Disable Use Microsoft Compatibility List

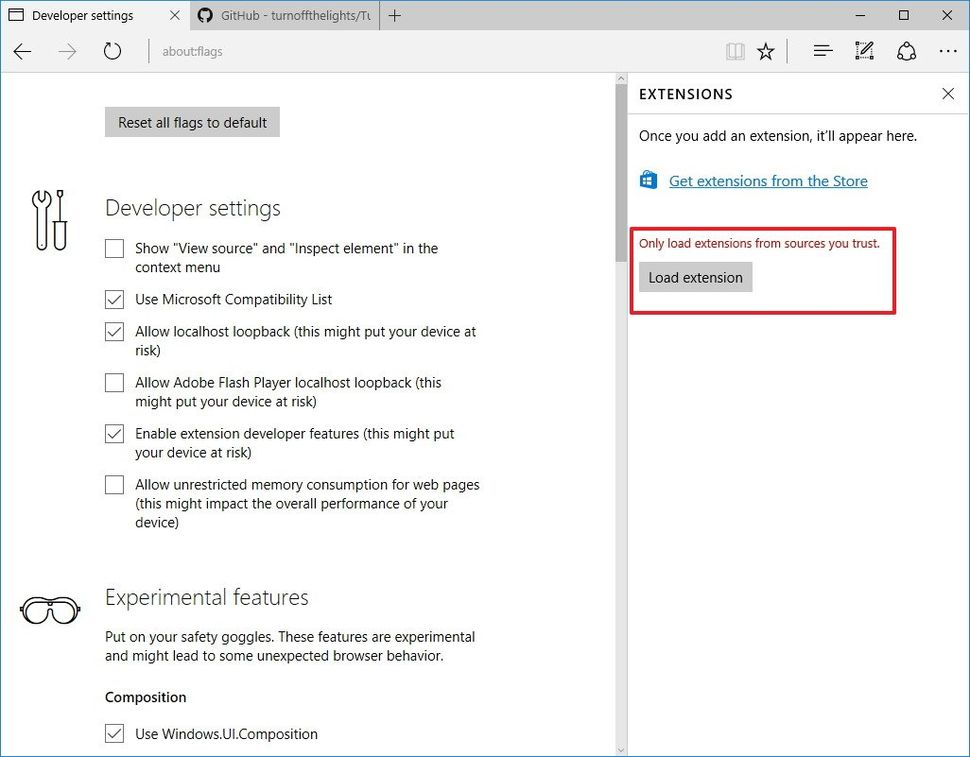(114, 298)
